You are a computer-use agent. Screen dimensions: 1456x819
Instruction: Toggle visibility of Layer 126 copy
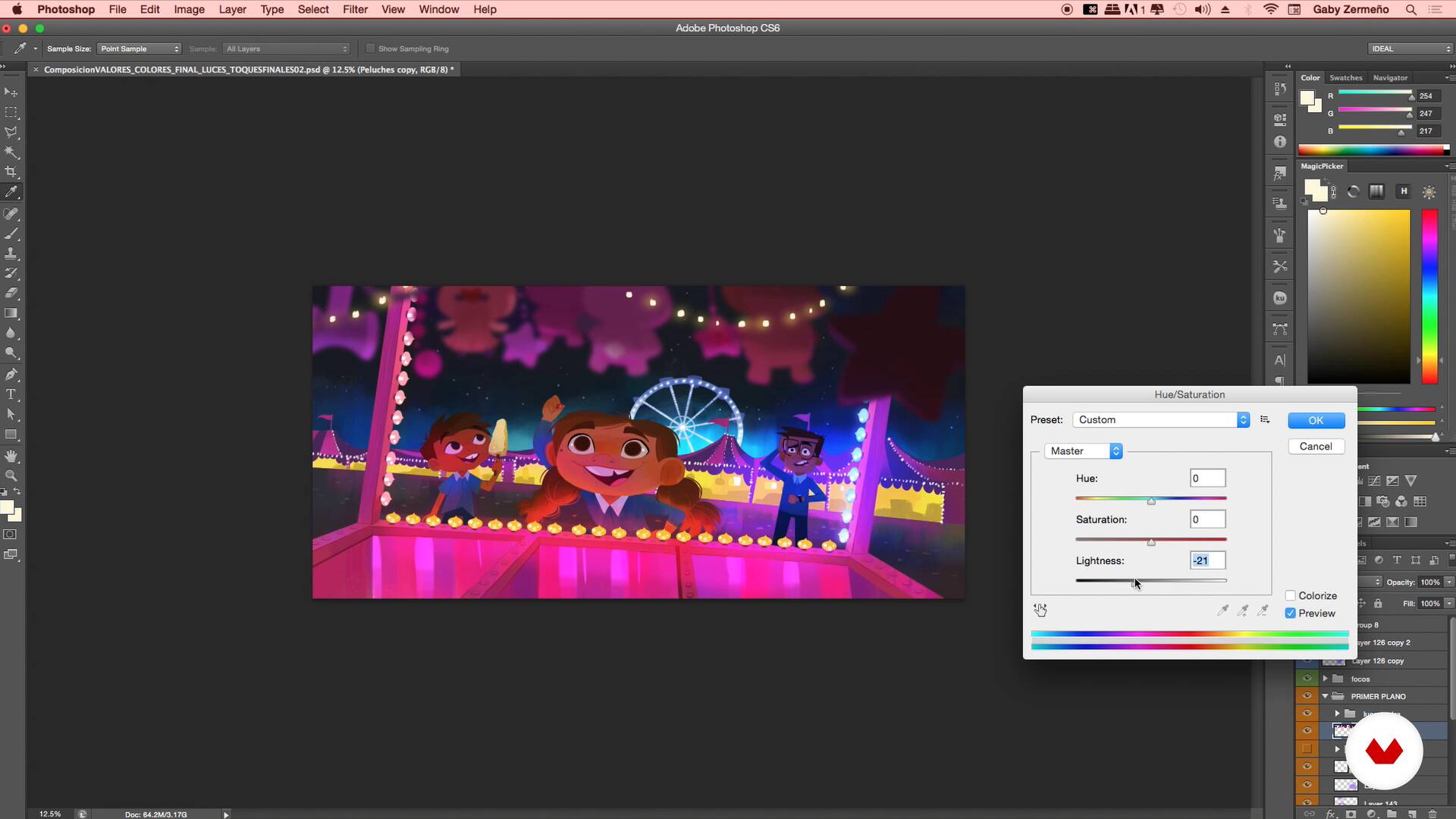(x=1307, y=661)
